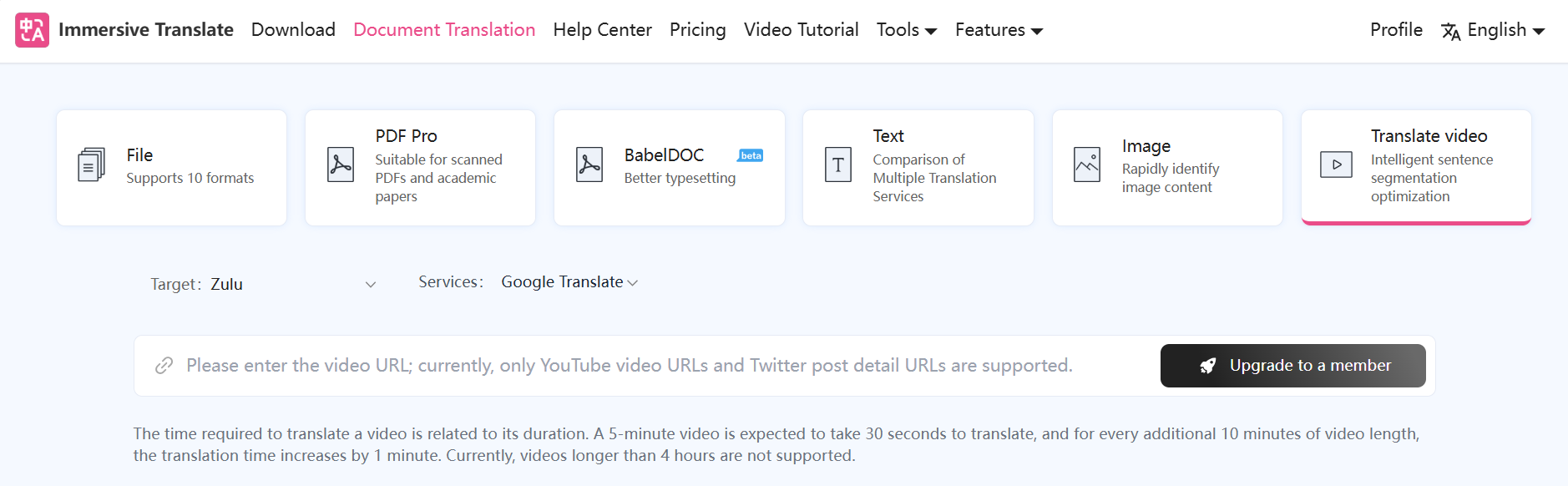Image resolution: width=1568 pixels, height=486 pixels.
Task: Visit the Help Center
Action: coord(602,30)
